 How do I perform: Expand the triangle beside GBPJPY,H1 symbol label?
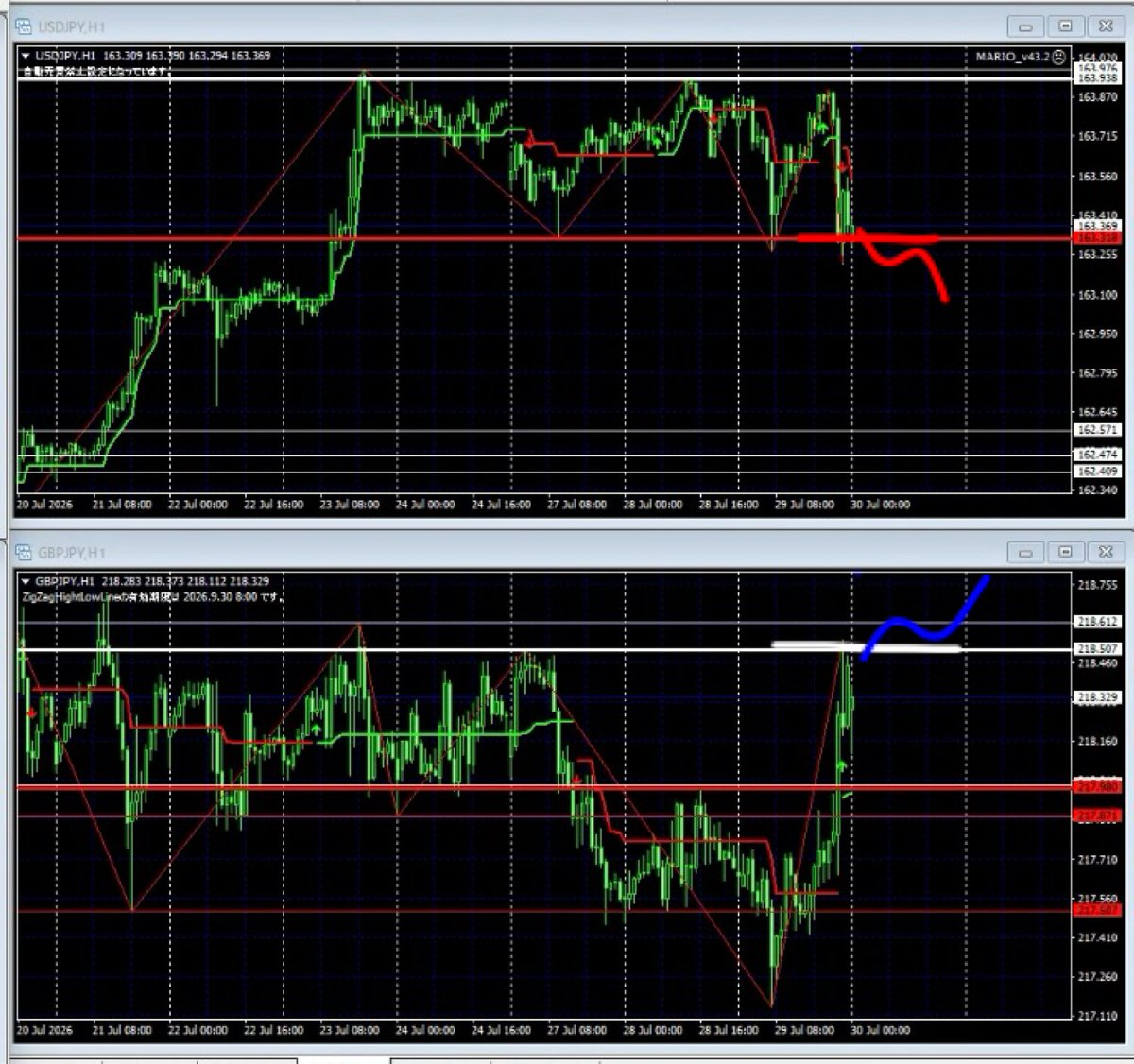pos(26,582)
